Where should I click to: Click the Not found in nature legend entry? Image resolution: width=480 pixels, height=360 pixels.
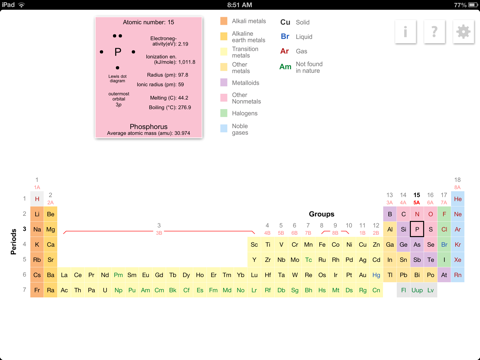coord(301,67)
